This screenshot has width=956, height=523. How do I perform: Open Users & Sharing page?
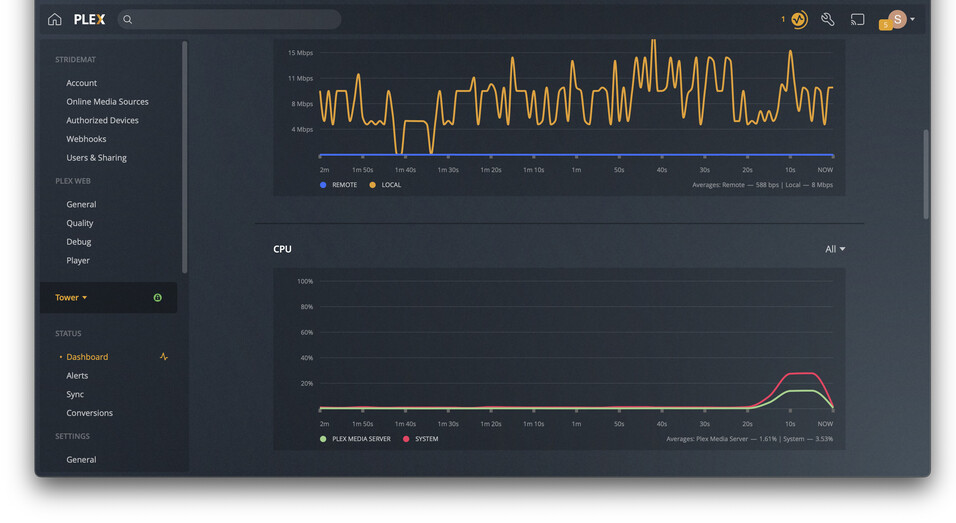pos(96,157)
